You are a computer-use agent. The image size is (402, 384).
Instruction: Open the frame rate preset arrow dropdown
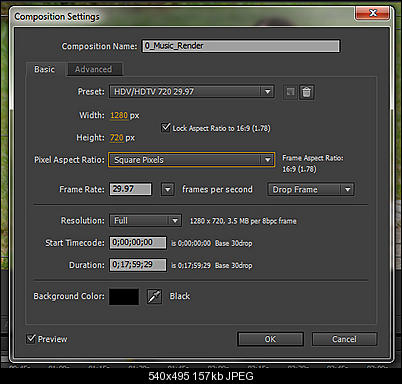[167, 189]
